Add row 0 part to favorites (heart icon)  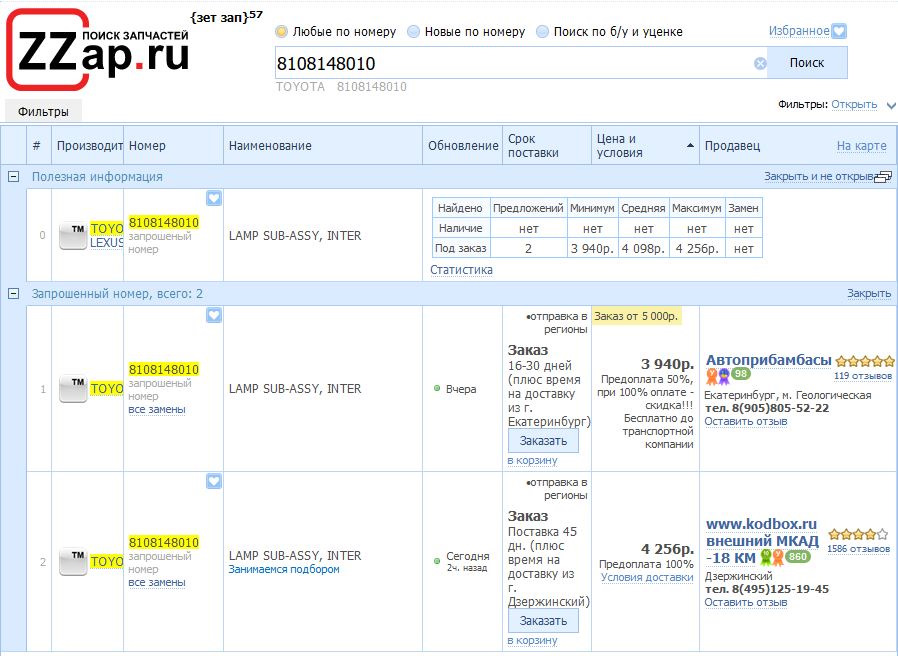(x=214, y=198)
